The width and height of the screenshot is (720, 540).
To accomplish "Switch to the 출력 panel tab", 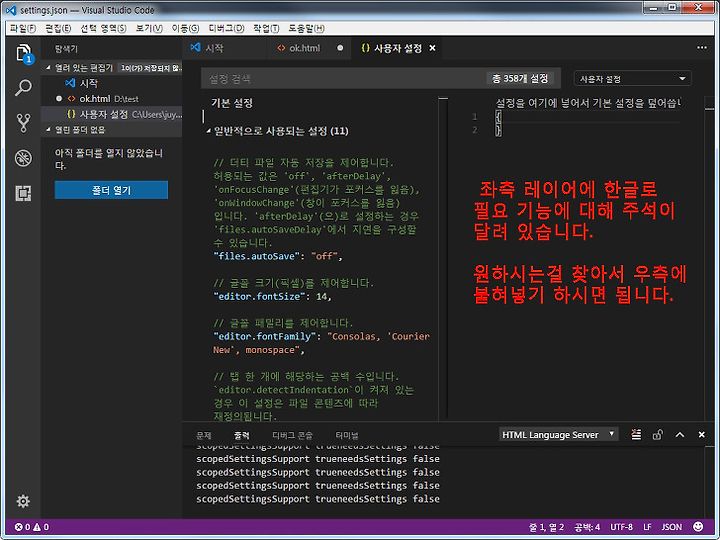I will point(242,435).
